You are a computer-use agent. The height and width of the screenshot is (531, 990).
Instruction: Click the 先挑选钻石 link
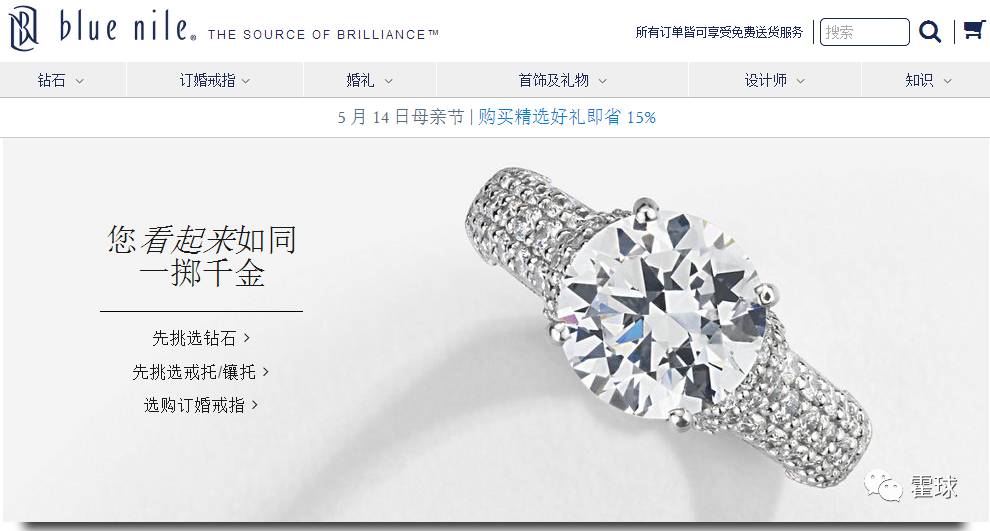(x=194, y=338)
